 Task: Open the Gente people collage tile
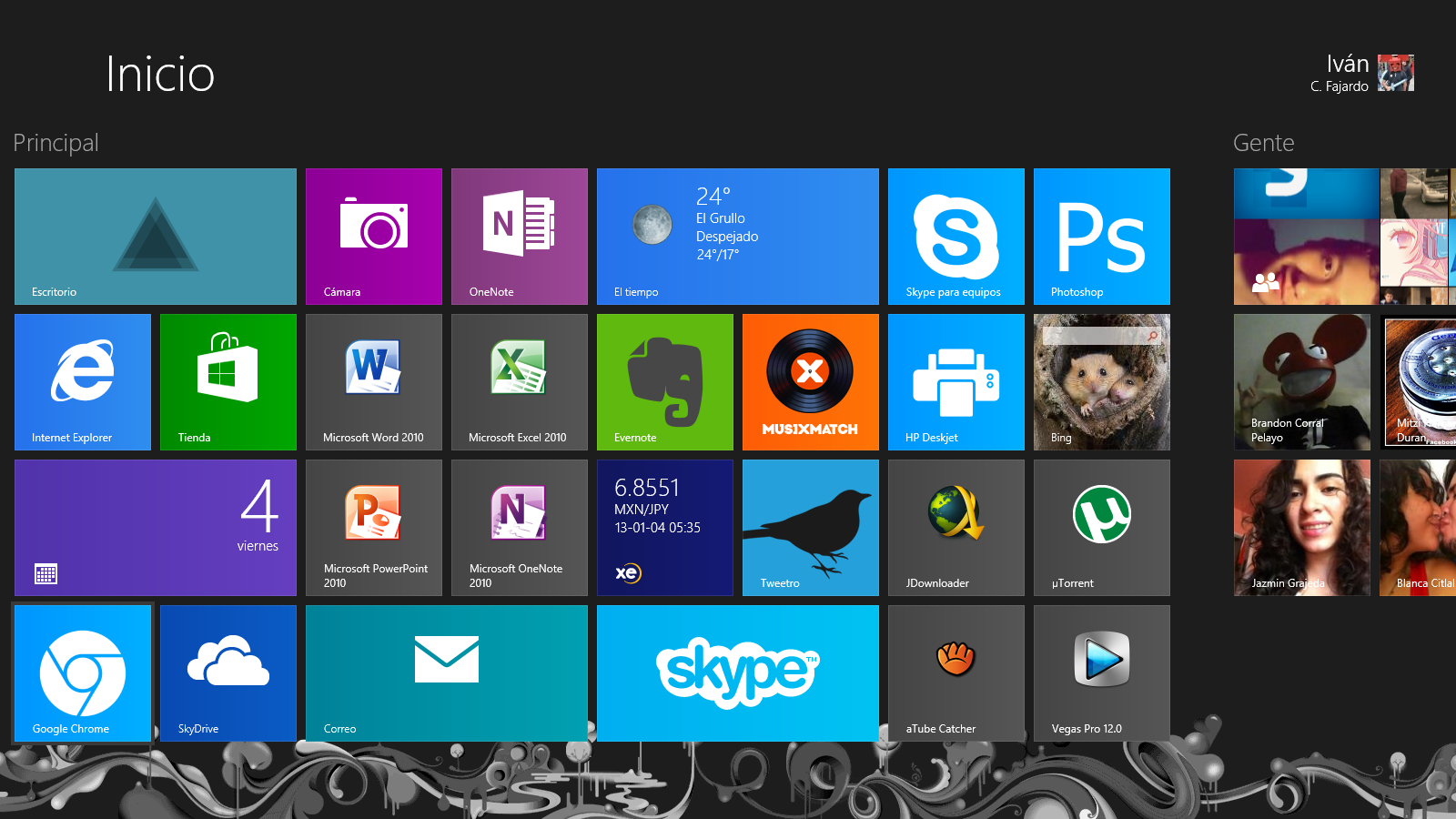[1345, 237]
